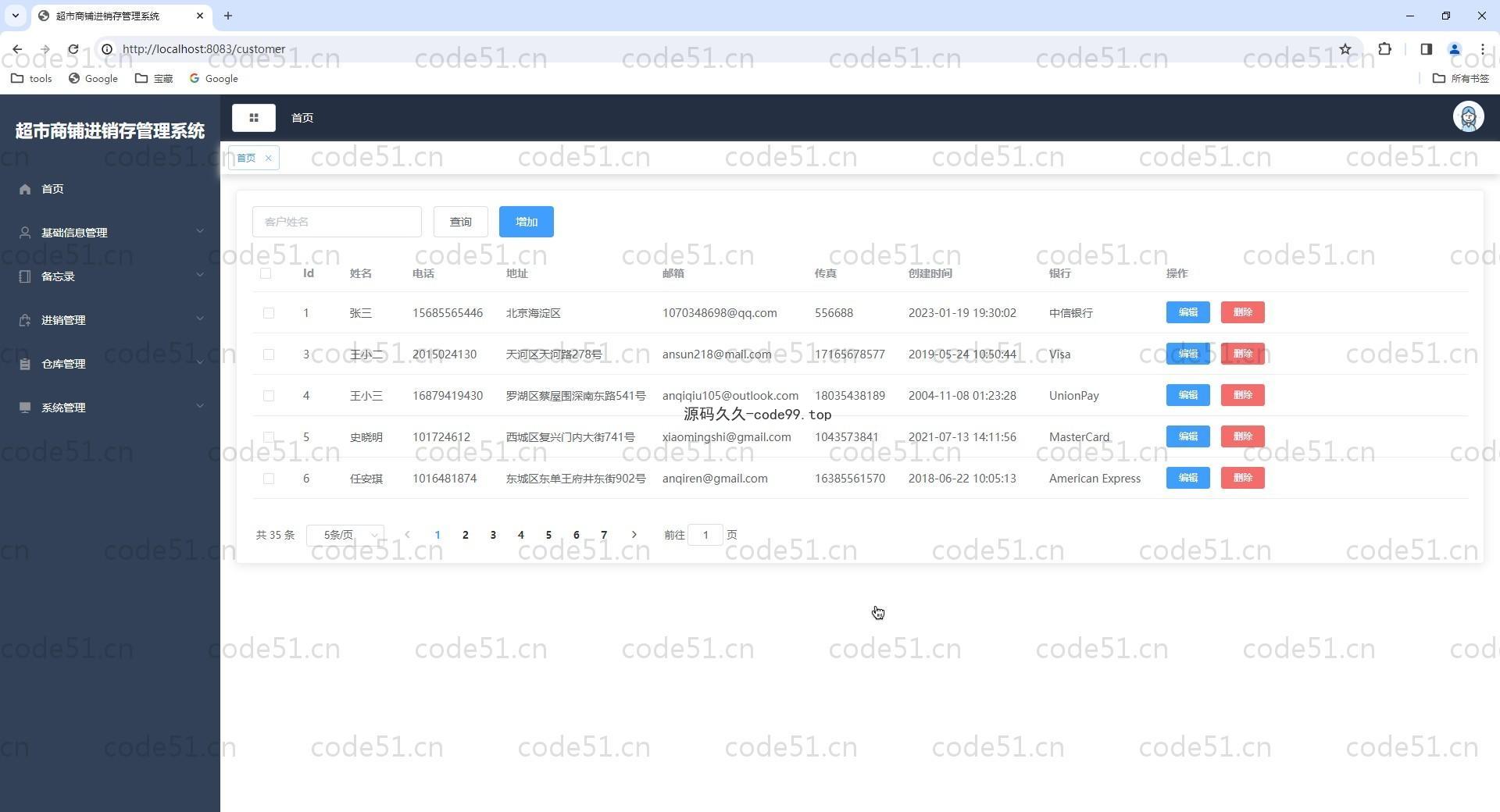Click address 北京海淀区
Screen dimensions: 1500x812
pyautogui.click(x=534, y=313)
